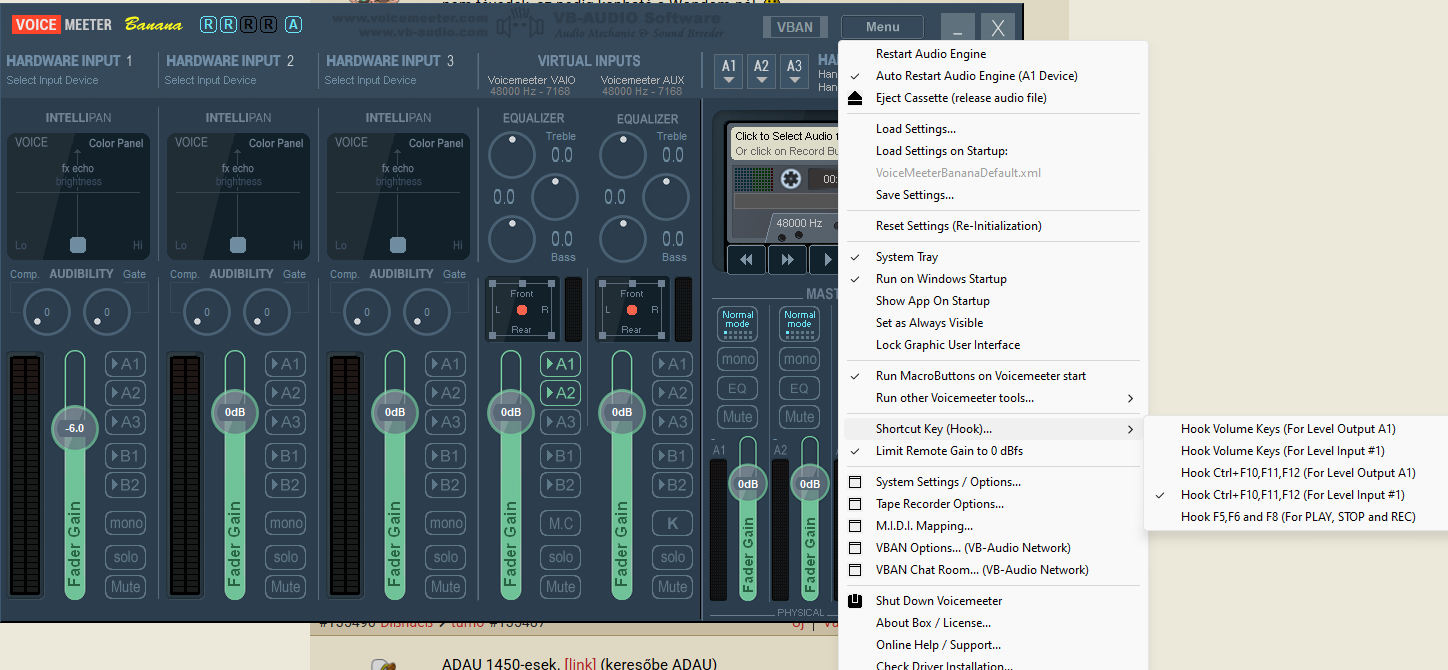
Task: Choose Save Settings... from menu
Action: (x=915, y=195)
